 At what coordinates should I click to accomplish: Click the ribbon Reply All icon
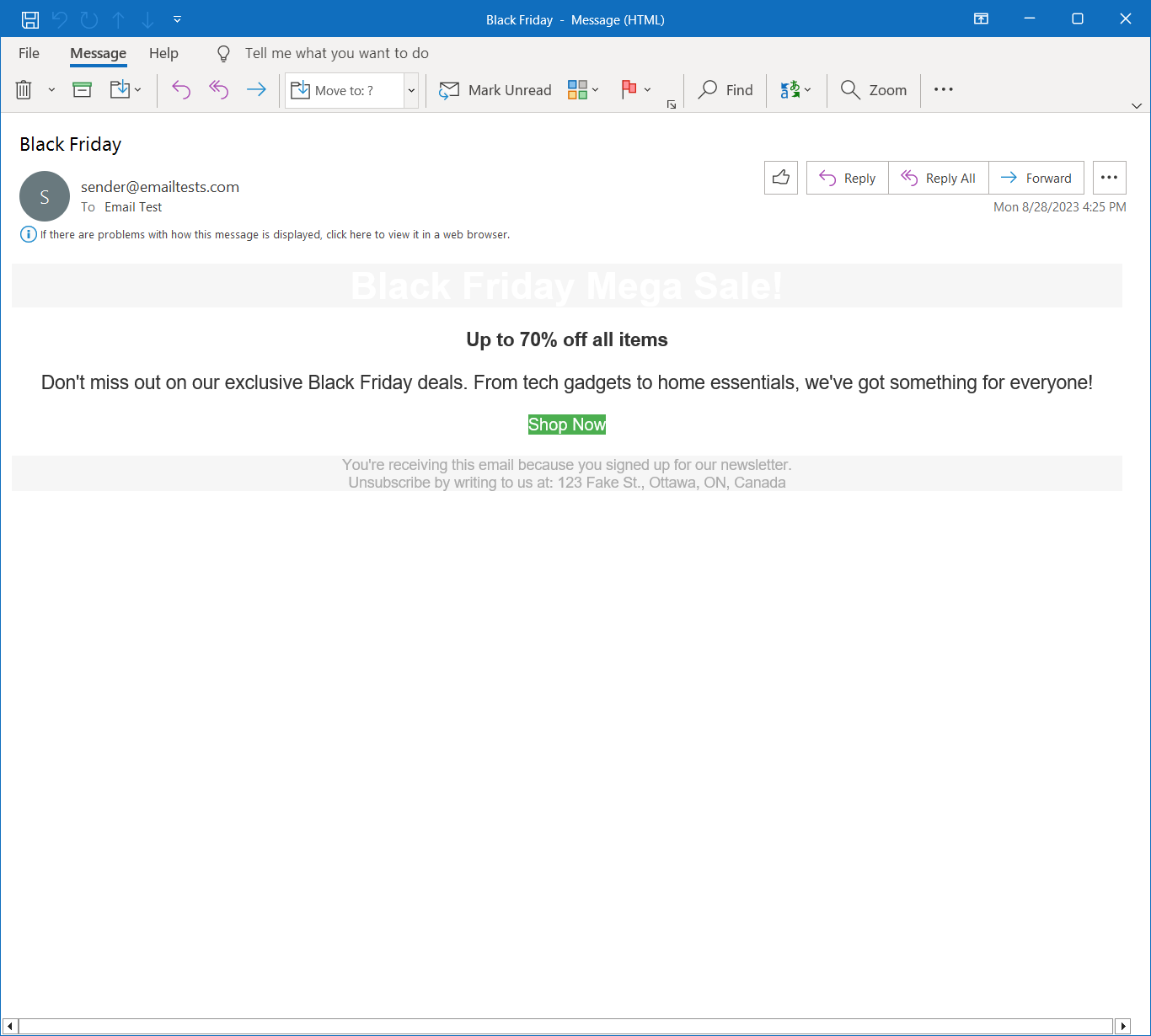218,89
